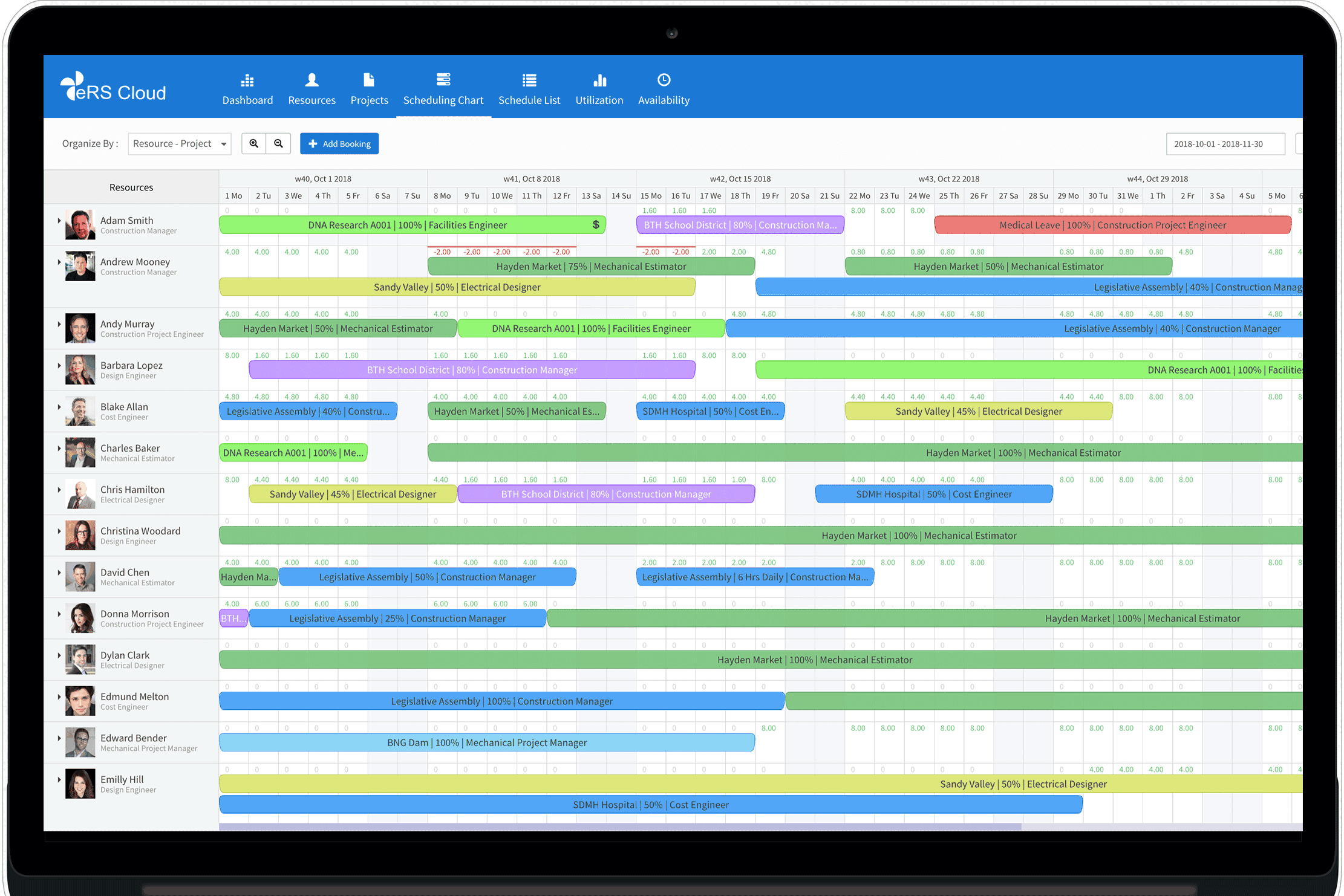Viewport: 1344px width, 896px height.
Task: Expand Donna Morrison's row
Action: (x=59, y=614)
